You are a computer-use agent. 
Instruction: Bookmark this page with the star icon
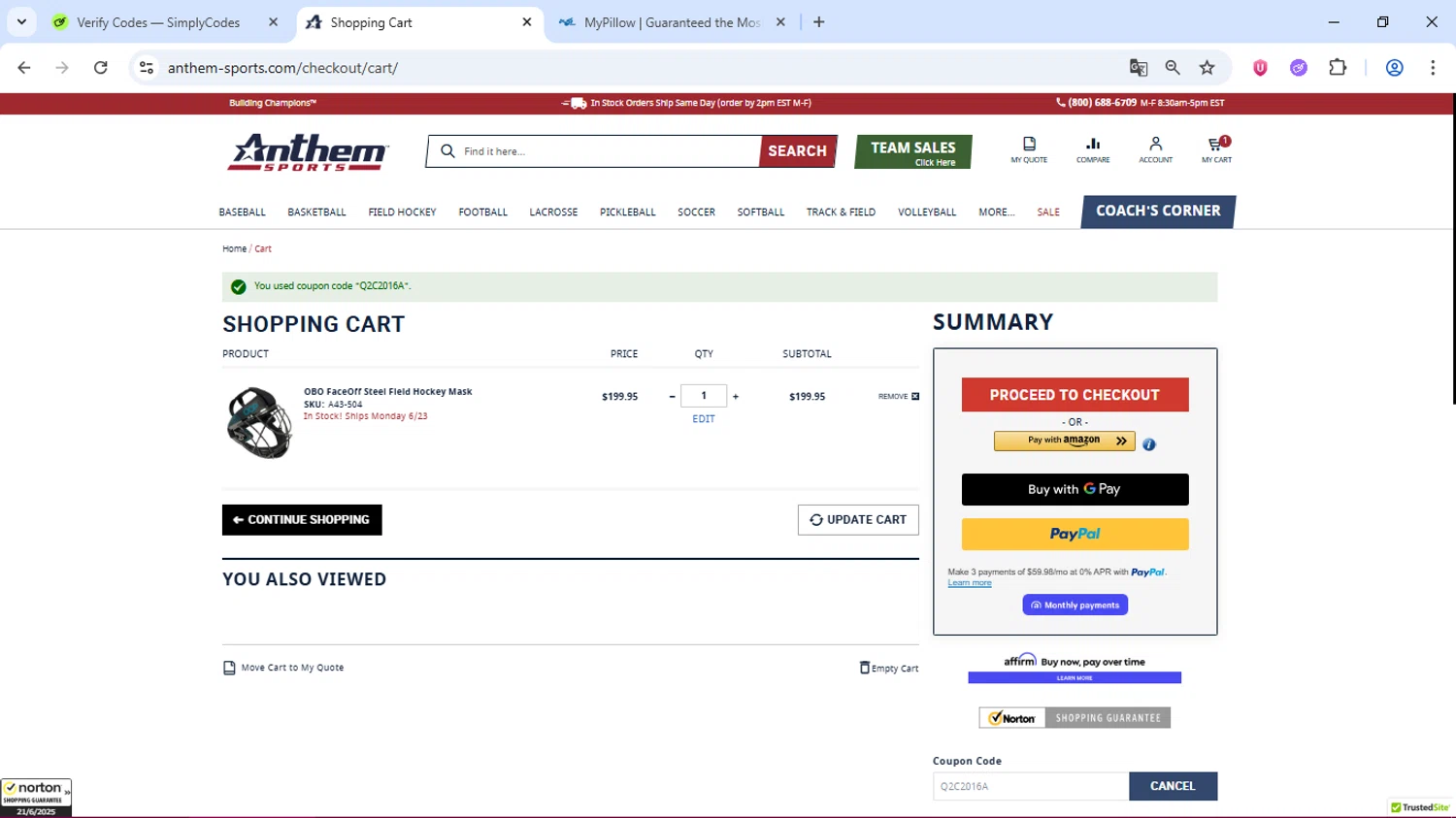tap(1207, 68)
